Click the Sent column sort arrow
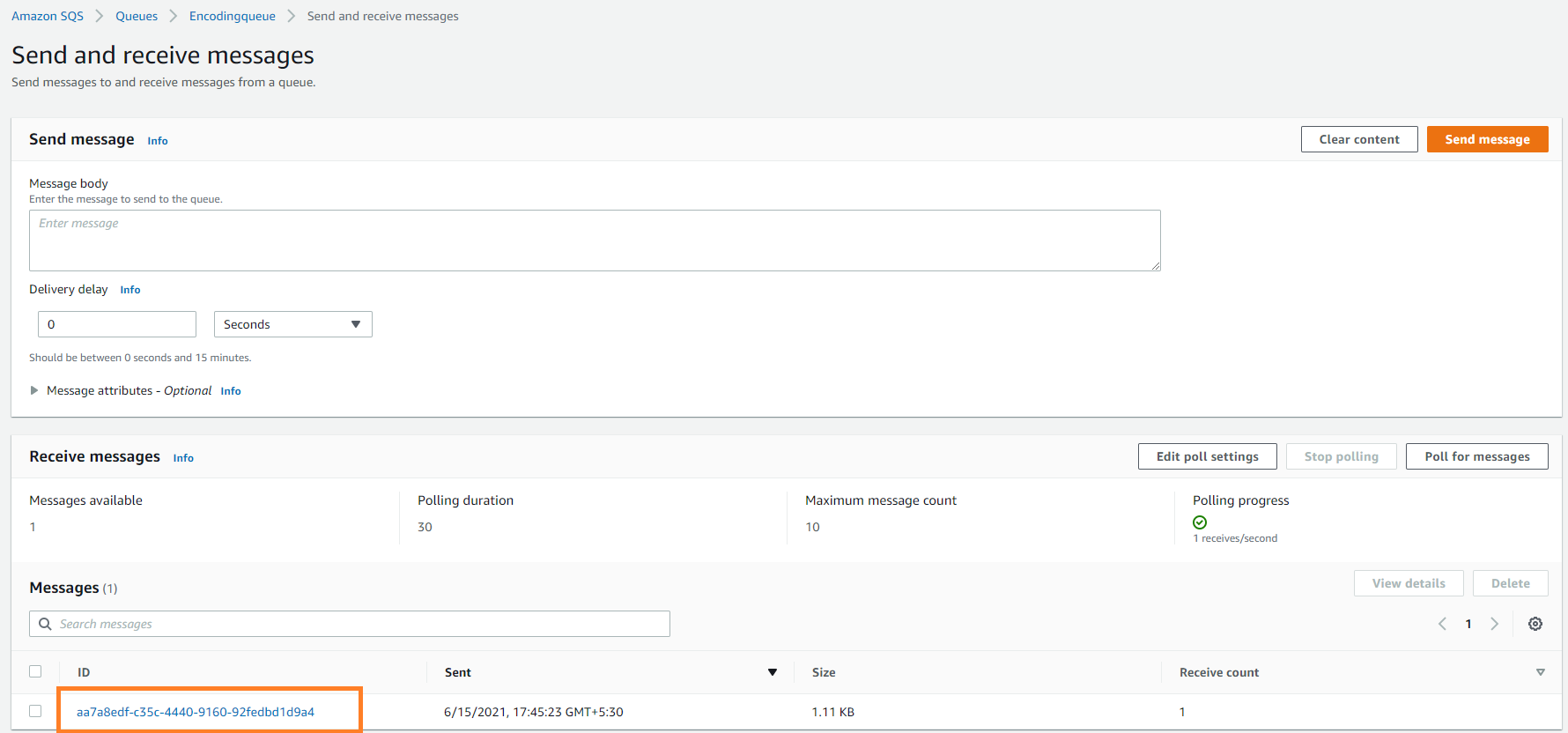The image size is (1568, 733). click(773, 672)
